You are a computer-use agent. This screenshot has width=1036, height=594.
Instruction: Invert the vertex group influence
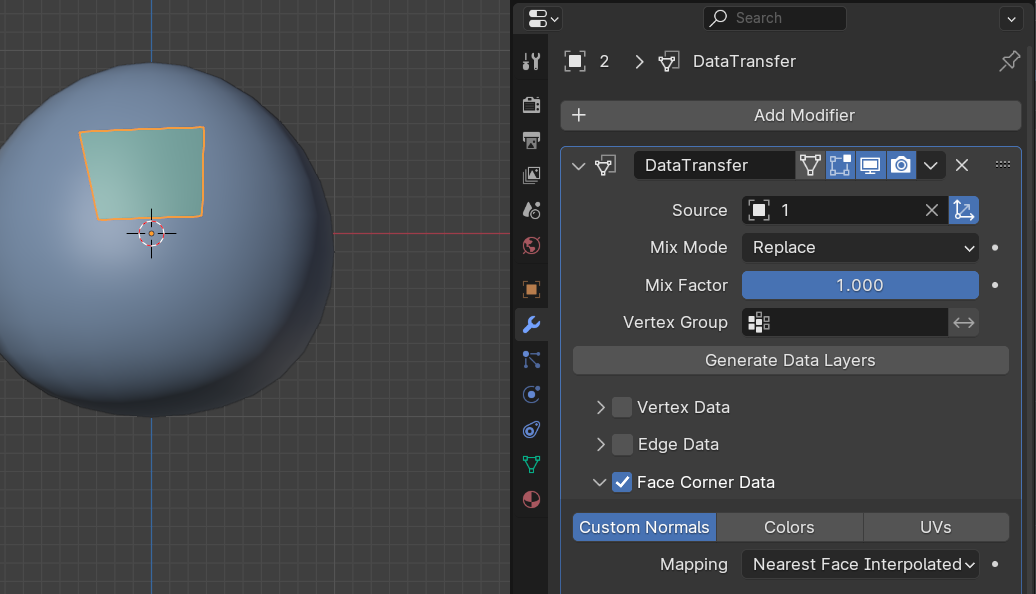[x=963, y=322]
